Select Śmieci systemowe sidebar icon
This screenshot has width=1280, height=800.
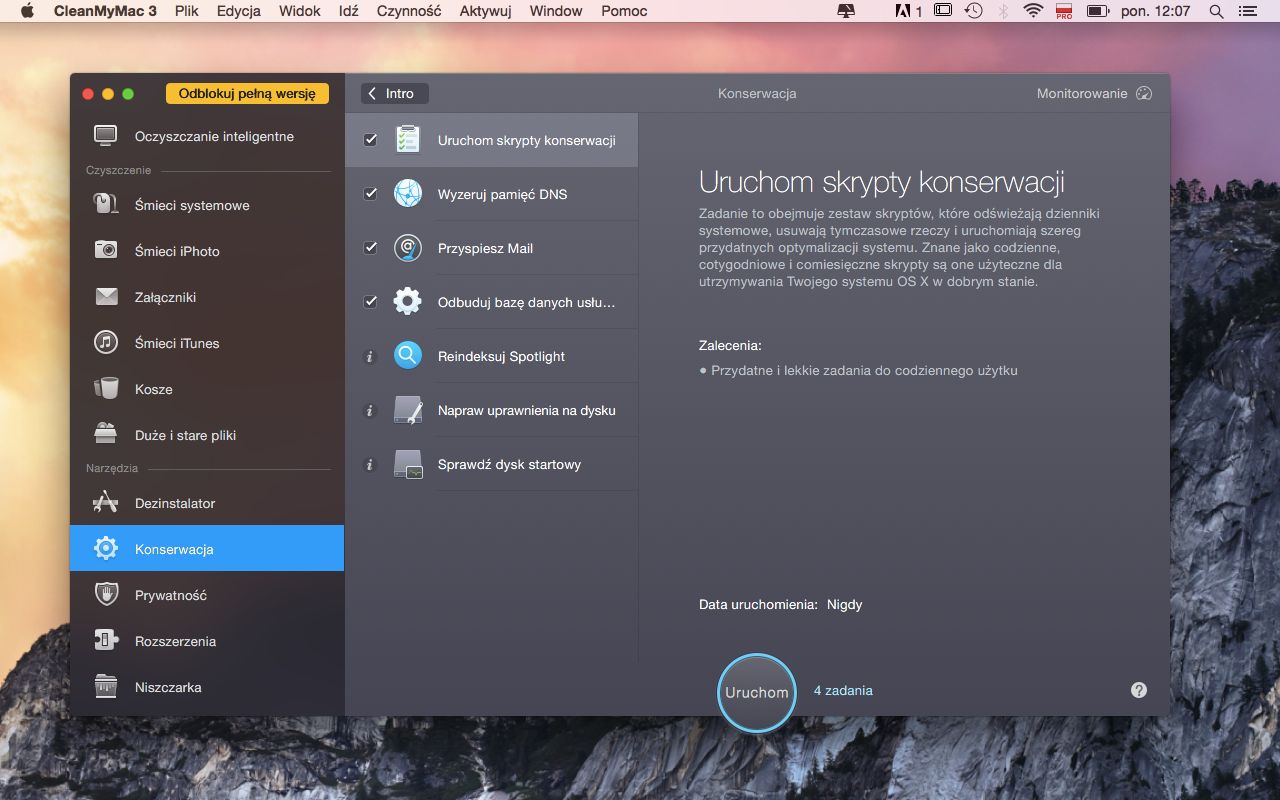coord(105,205)
